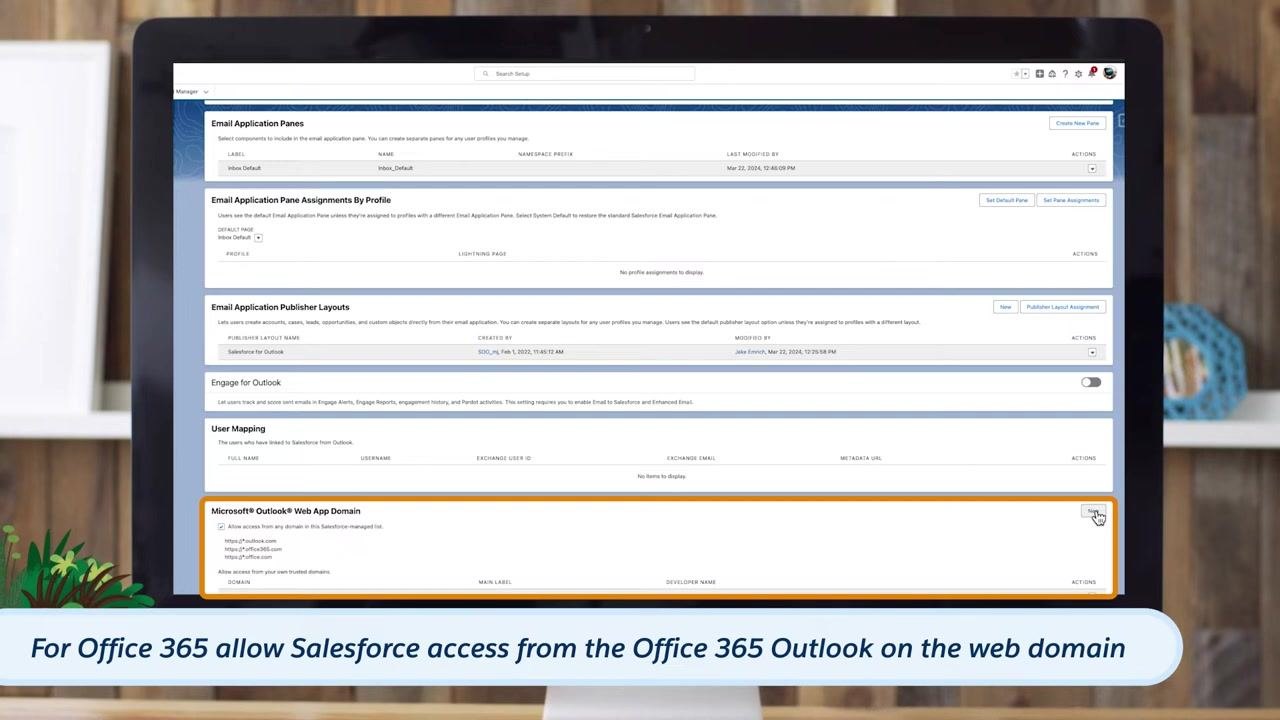This screenshot has width=1280, height=720.
Task: Open actions menu for Inbox Default row
Action: tap(1092, 169)
